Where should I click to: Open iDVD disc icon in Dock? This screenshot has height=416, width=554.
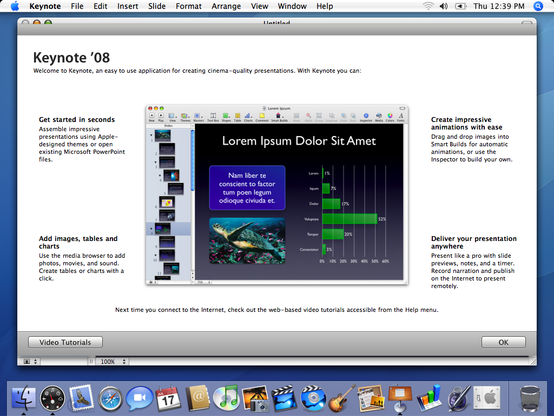click(313, 398)
